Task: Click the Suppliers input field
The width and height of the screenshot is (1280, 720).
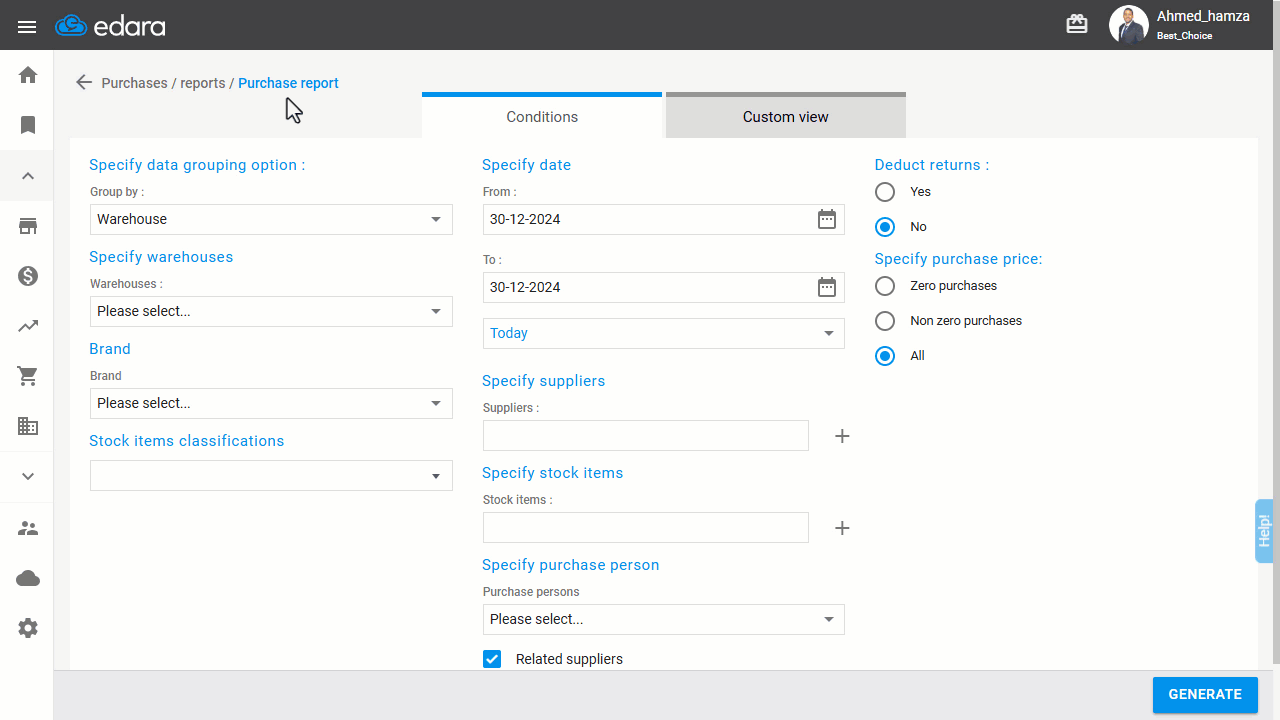Action: coord(646,435)
